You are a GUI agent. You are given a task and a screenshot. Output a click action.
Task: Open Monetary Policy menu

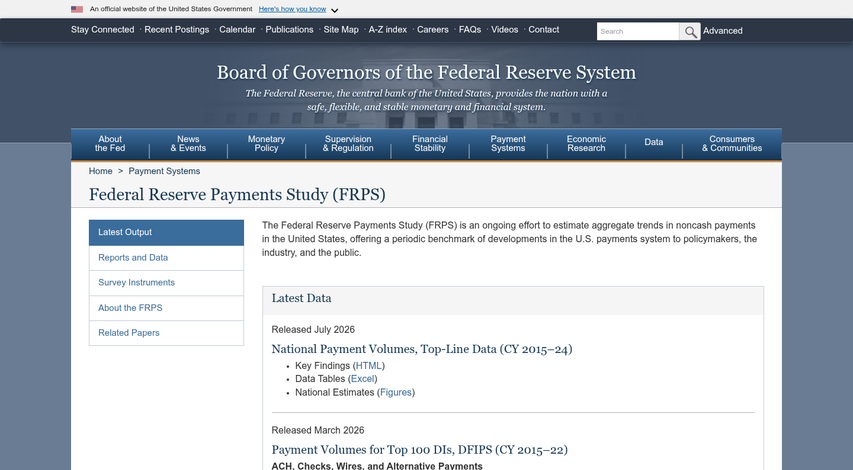[267, 144]
